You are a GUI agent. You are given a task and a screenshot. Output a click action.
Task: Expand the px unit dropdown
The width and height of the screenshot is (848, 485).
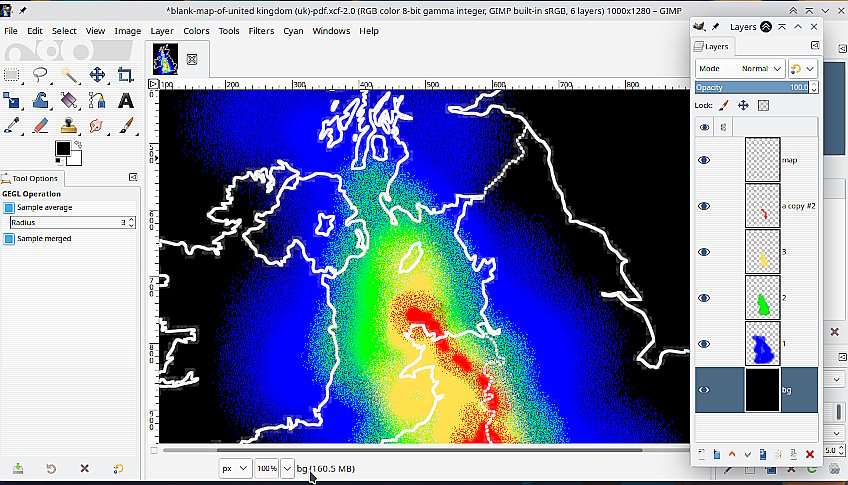click(x=236, y=468)
